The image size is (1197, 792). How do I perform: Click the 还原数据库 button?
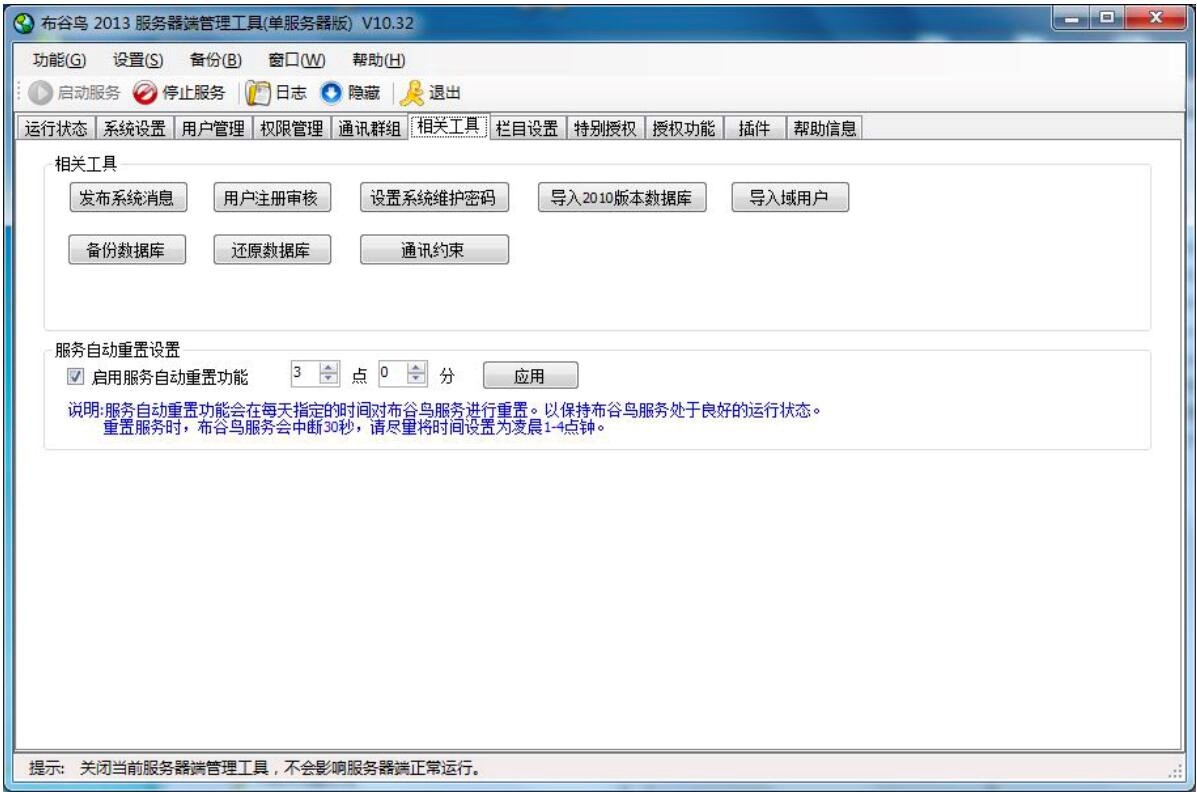coord(272,250)
